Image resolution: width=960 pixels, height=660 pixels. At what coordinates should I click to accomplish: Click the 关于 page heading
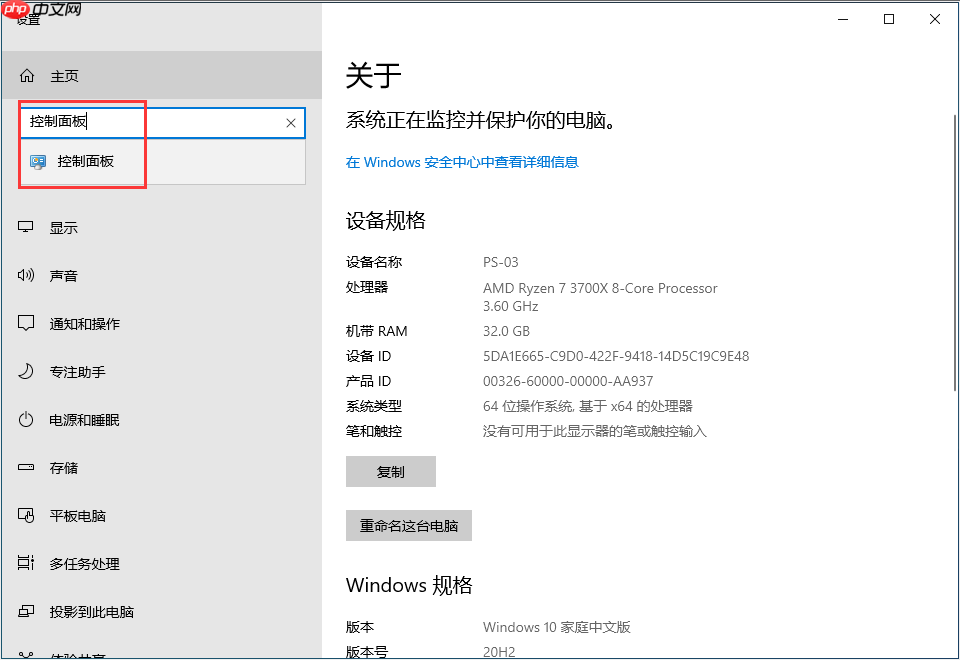373,75
